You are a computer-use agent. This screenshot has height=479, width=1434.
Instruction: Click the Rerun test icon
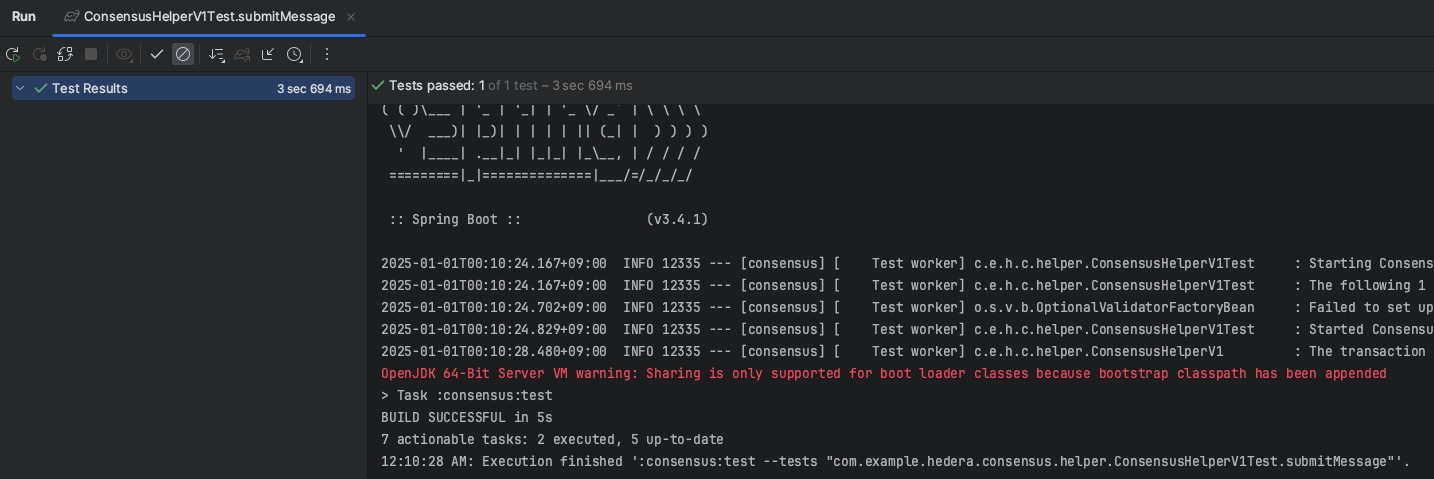tap(13, 54)
